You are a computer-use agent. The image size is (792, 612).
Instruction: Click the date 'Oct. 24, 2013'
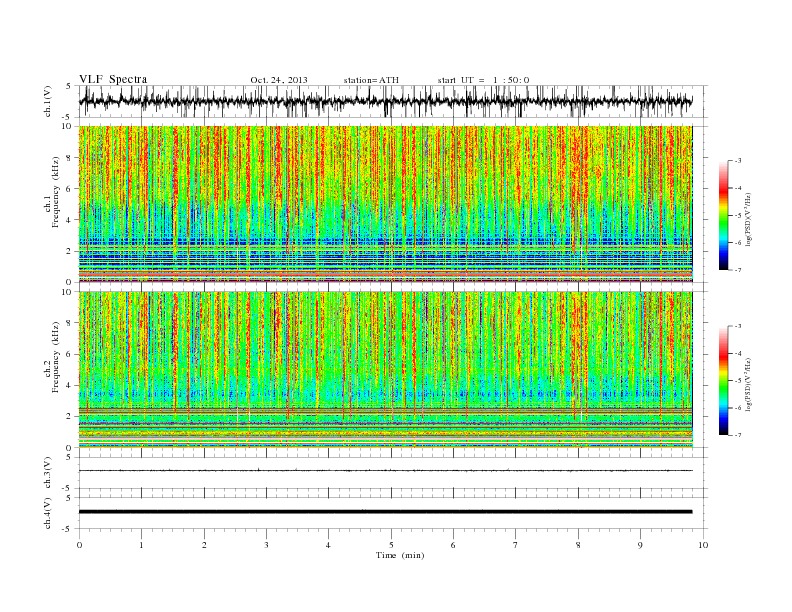[x=279, y=80]
